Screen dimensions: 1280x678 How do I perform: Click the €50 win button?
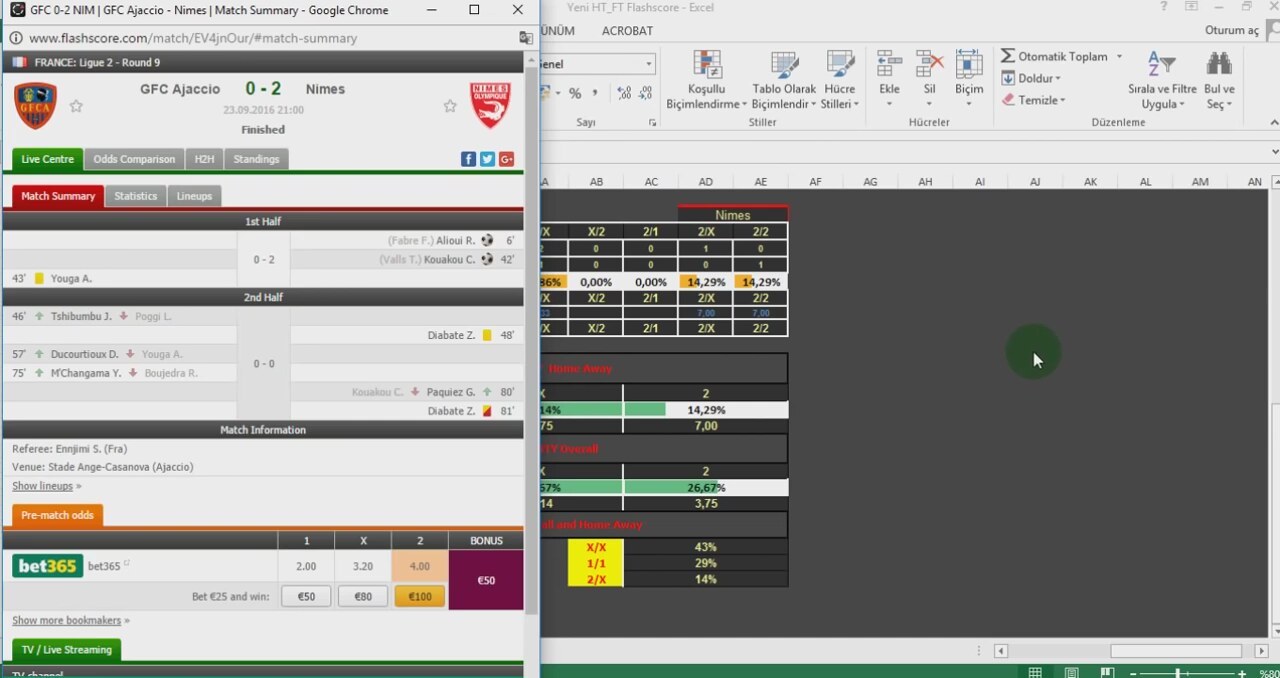coord(306,596)
